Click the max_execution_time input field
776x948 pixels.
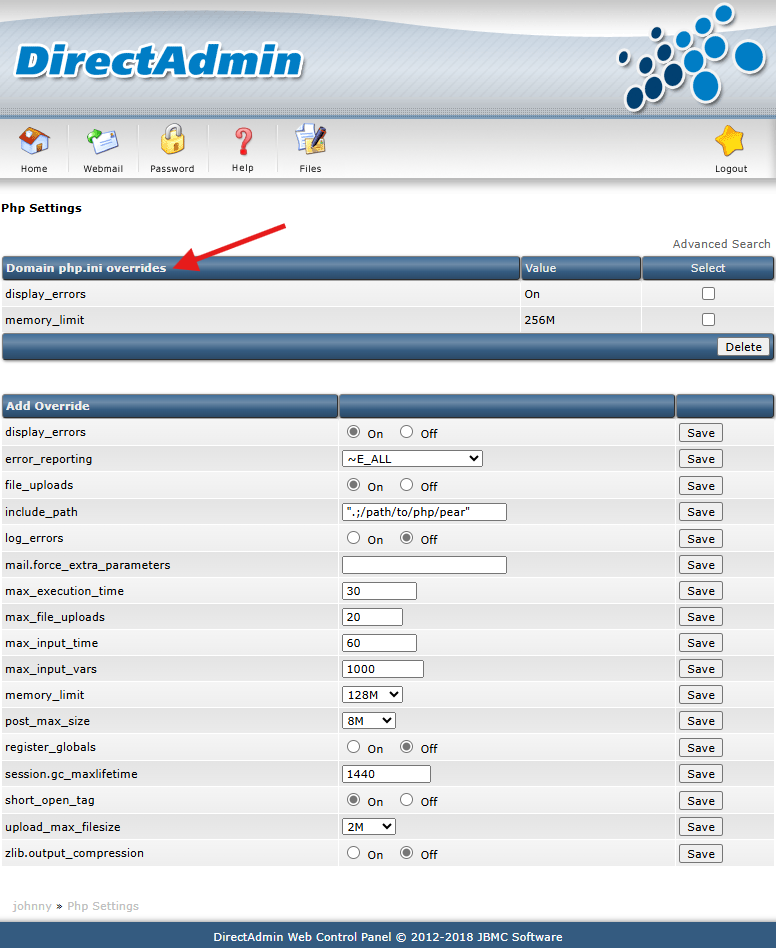tap(379, 591)
